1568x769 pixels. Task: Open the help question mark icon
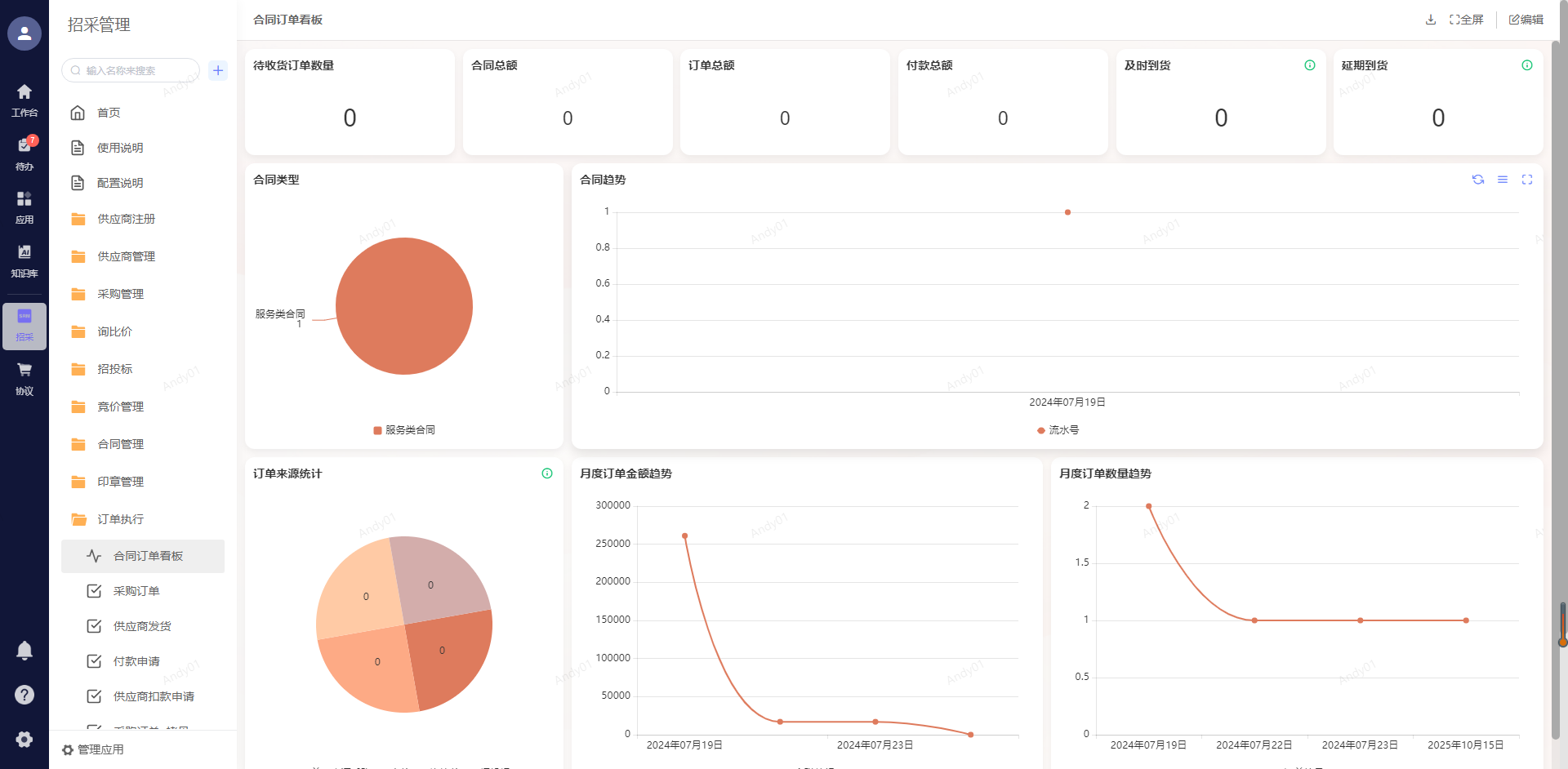click(24, 695)
